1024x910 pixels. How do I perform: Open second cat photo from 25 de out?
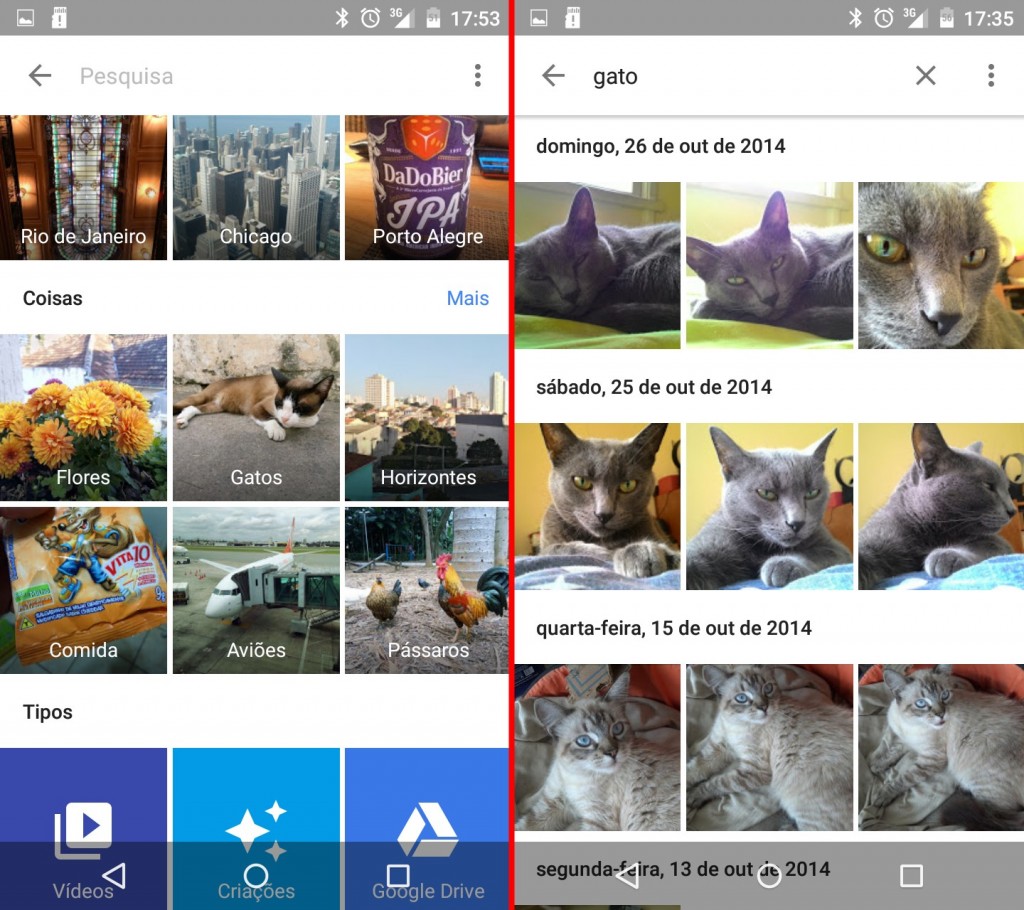click(769, 506)
